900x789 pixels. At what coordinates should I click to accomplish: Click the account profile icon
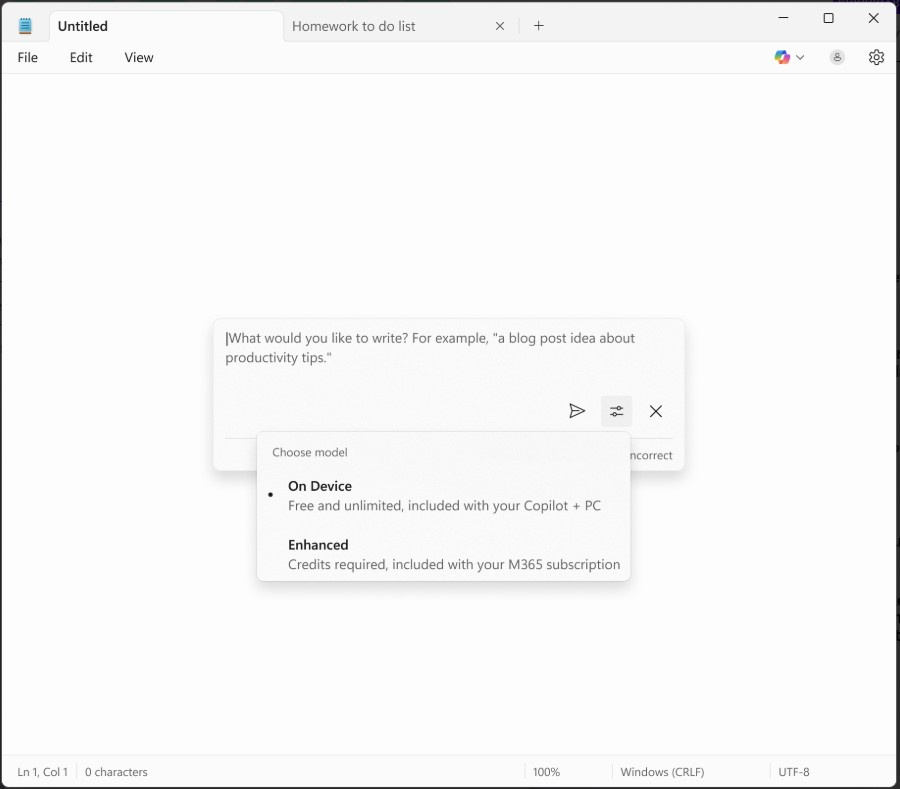click(x=837, y=58)
